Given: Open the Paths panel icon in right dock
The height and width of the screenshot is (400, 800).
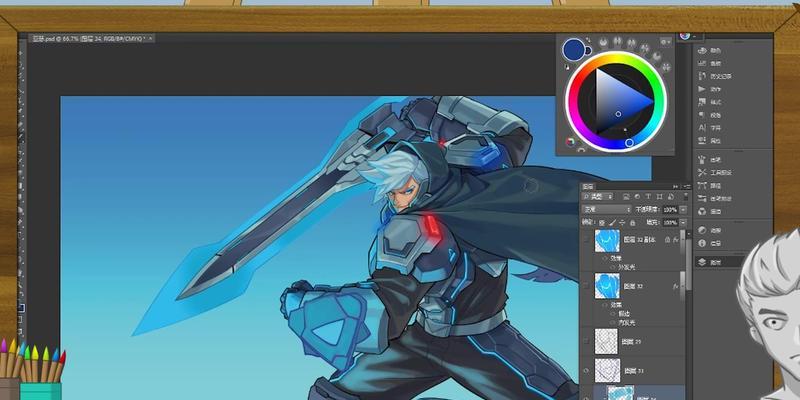Looking at the screenshot, I should (x=702, y=185).
